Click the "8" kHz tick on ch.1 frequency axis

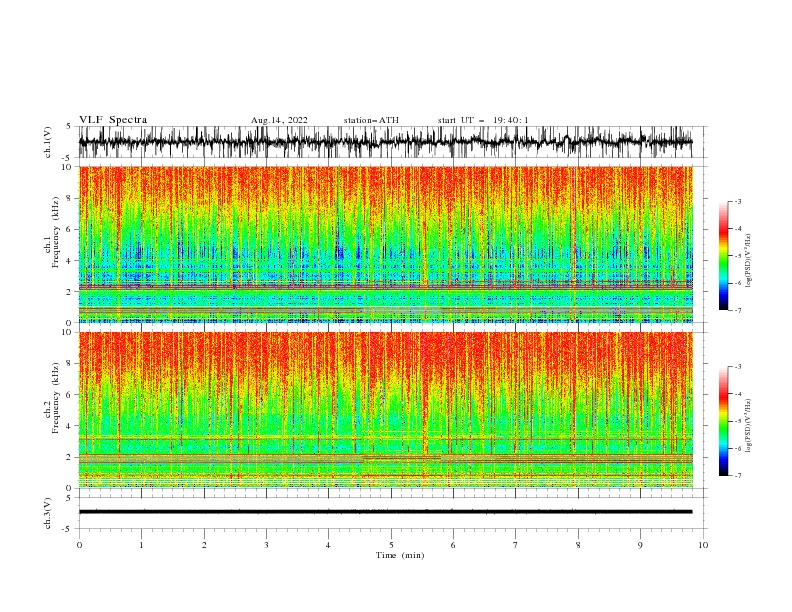pyautogui.click(x=70, y=198)
